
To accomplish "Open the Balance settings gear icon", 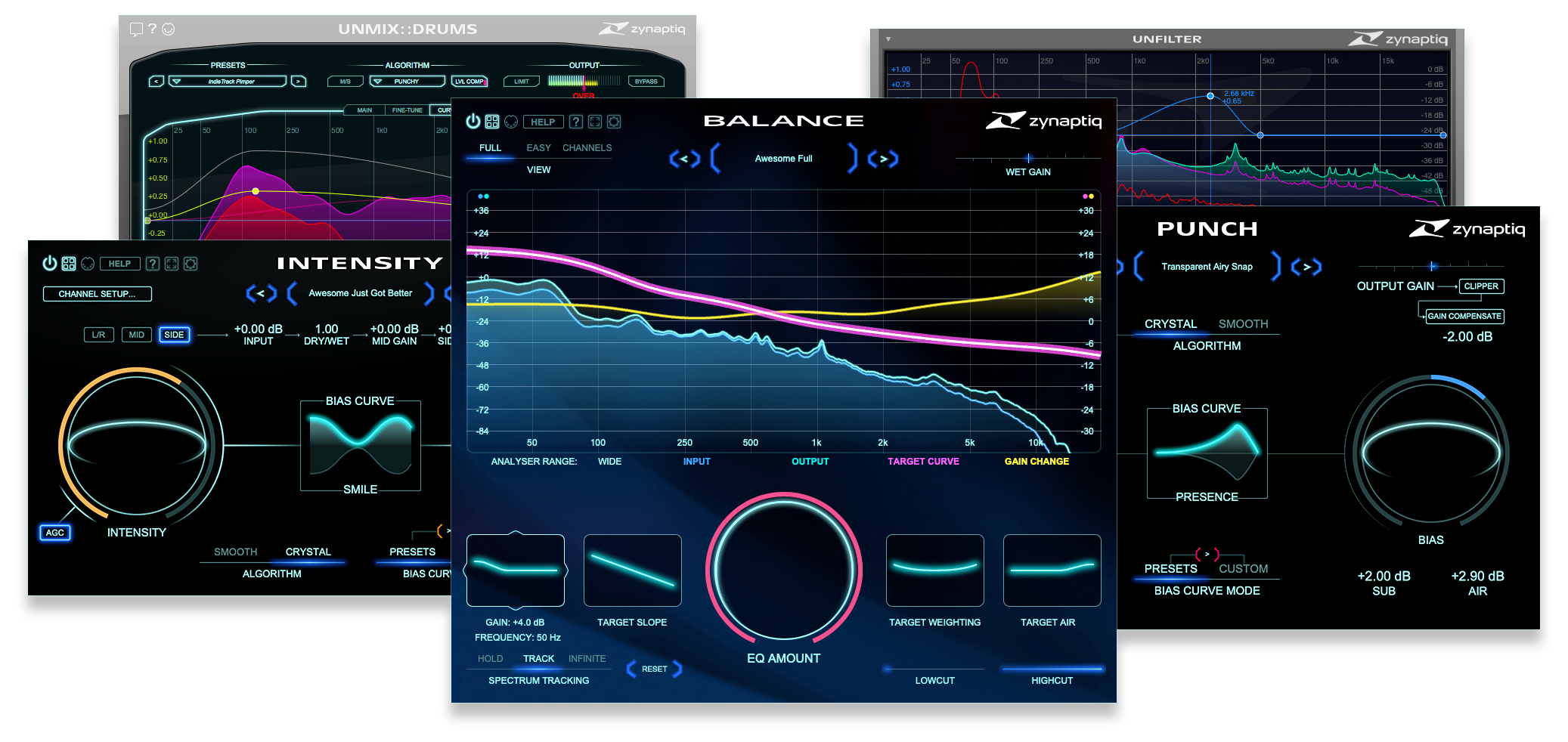I will [614, 122].
